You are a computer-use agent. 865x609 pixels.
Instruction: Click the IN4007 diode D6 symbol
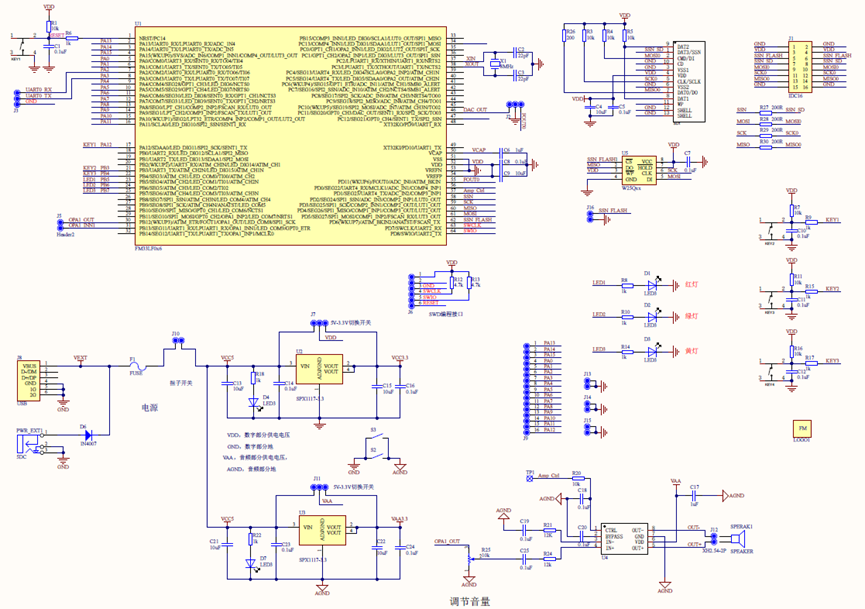pyautogui.click(x=87, y=434)
